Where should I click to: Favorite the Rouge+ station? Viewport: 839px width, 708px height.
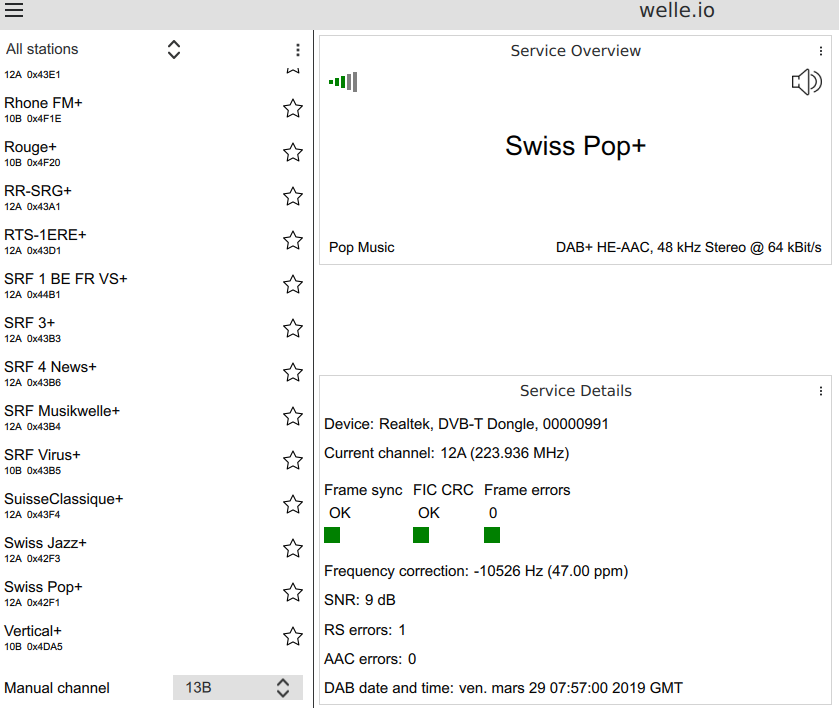[x=293, y=153]
